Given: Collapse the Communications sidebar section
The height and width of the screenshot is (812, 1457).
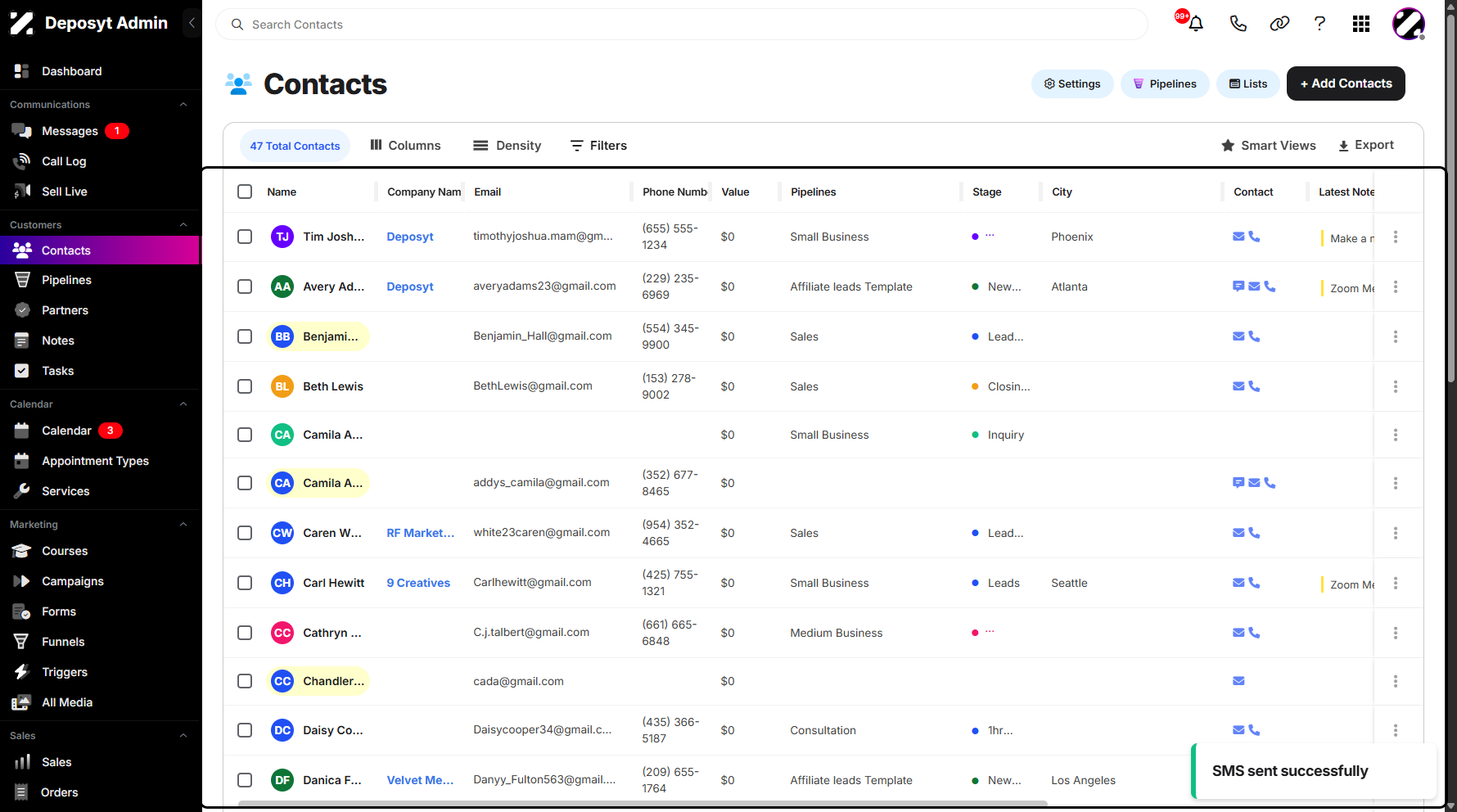Looking at the screenshot, I should tap(183, 105).
